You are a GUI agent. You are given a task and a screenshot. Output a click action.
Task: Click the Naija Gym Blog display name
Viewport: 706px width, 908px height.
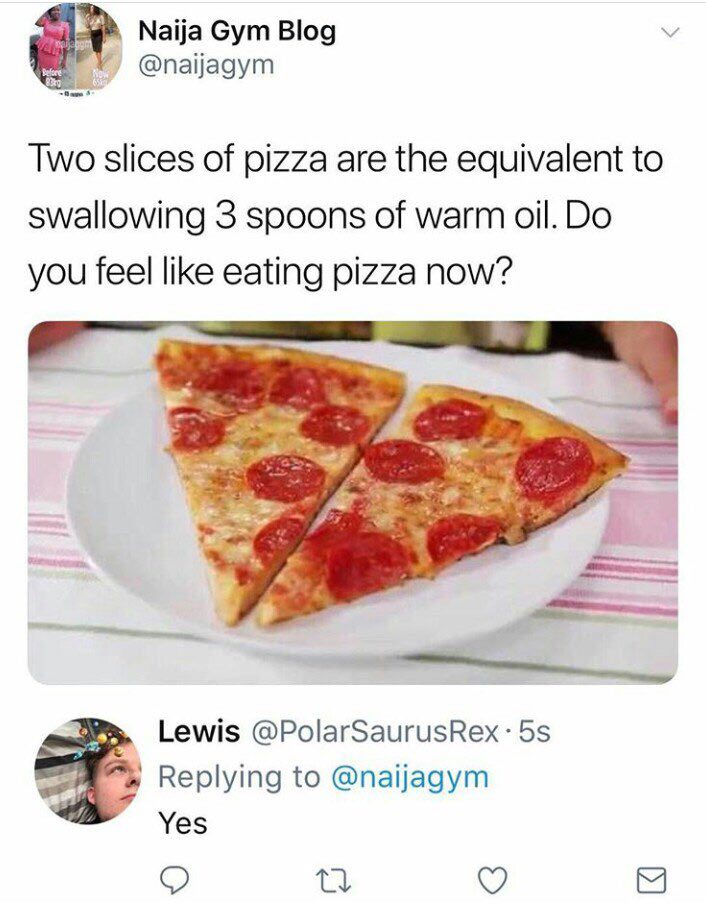pyautogui.click(x=237, y=31)
